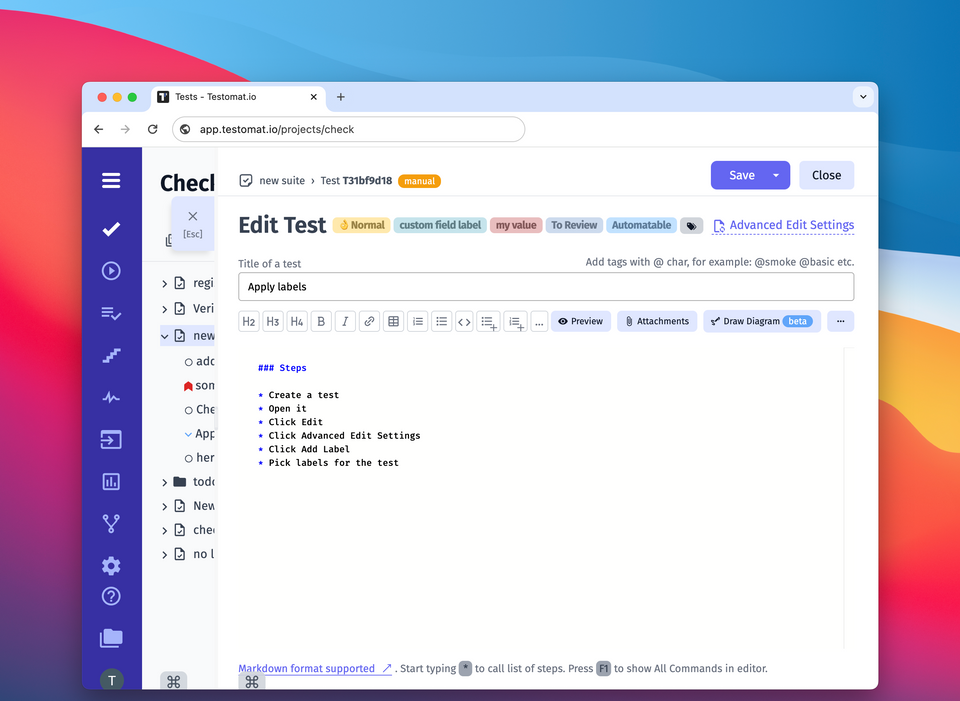The width and height of the screenshot is (960, 701).
Task: Expand the 'todo' folder in tree
Action: point(164,482)
